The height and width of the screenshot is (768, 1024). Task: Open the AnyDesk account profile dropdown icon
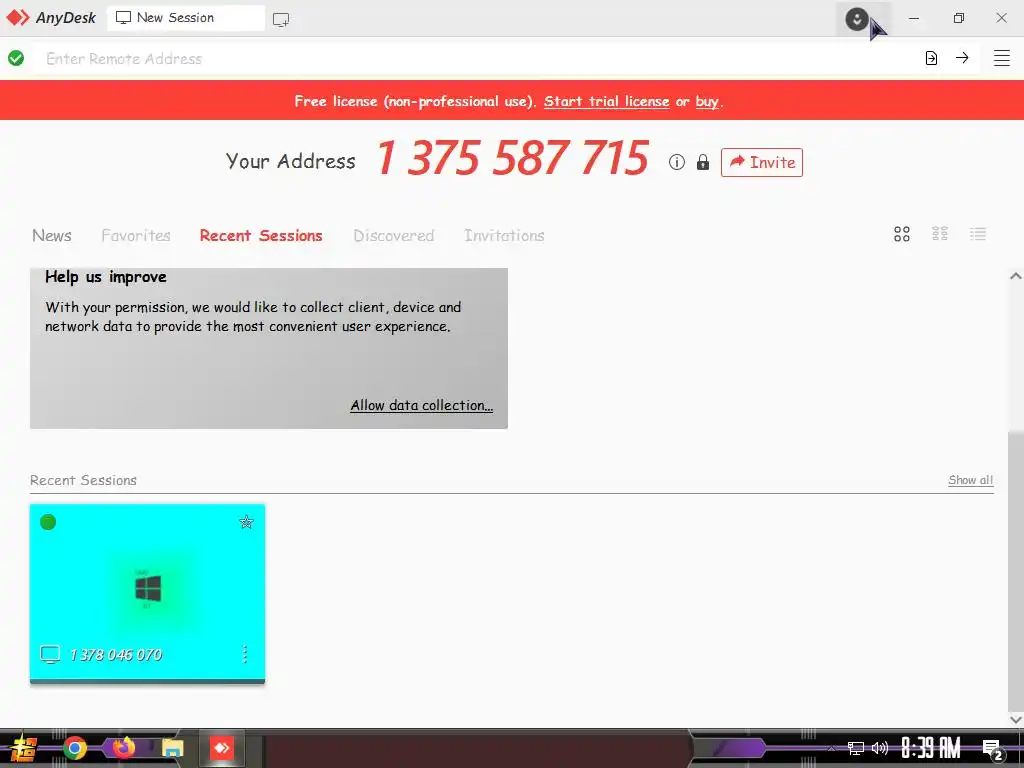click(x=857, y=19)
